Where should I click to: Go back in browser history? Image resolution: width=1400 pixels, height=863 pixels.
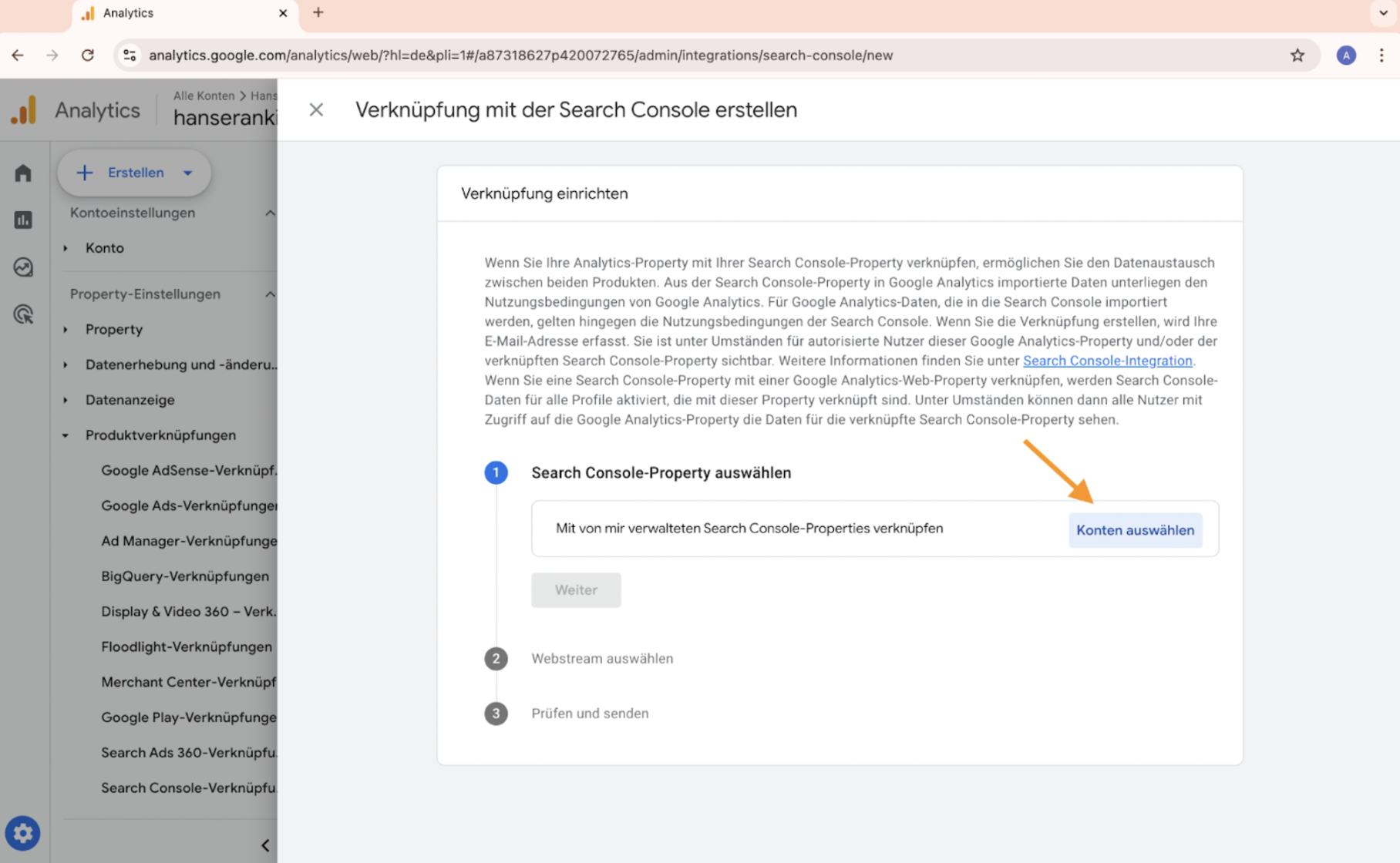(x=18, y=55)
